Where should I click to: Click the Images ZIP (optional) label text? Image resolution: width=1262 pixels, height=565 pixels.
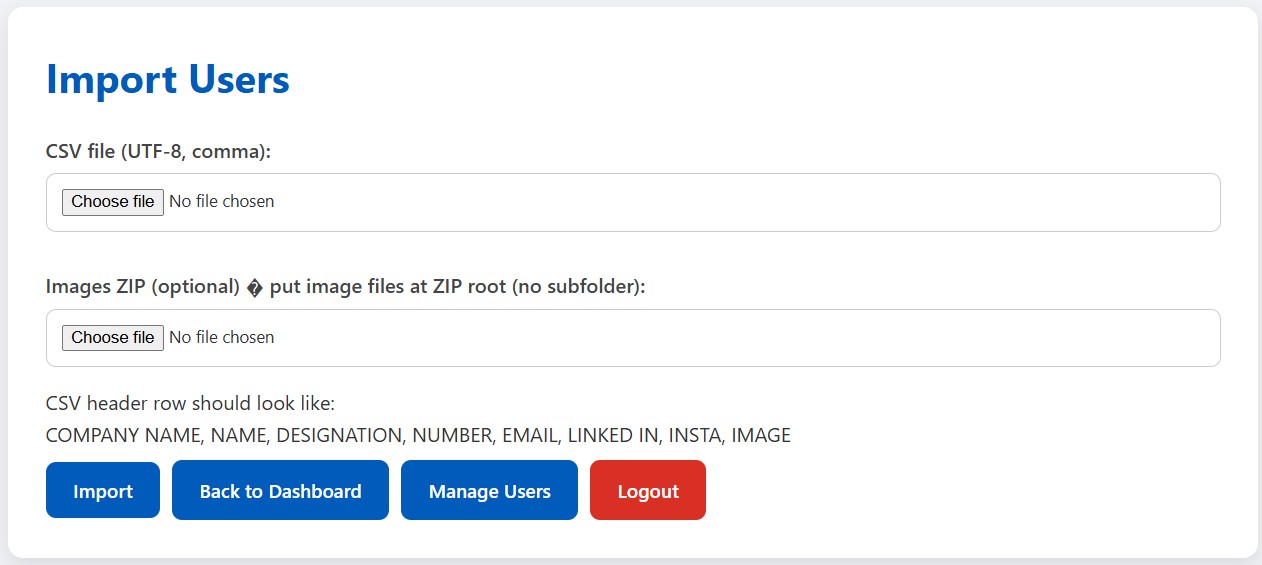346,287
